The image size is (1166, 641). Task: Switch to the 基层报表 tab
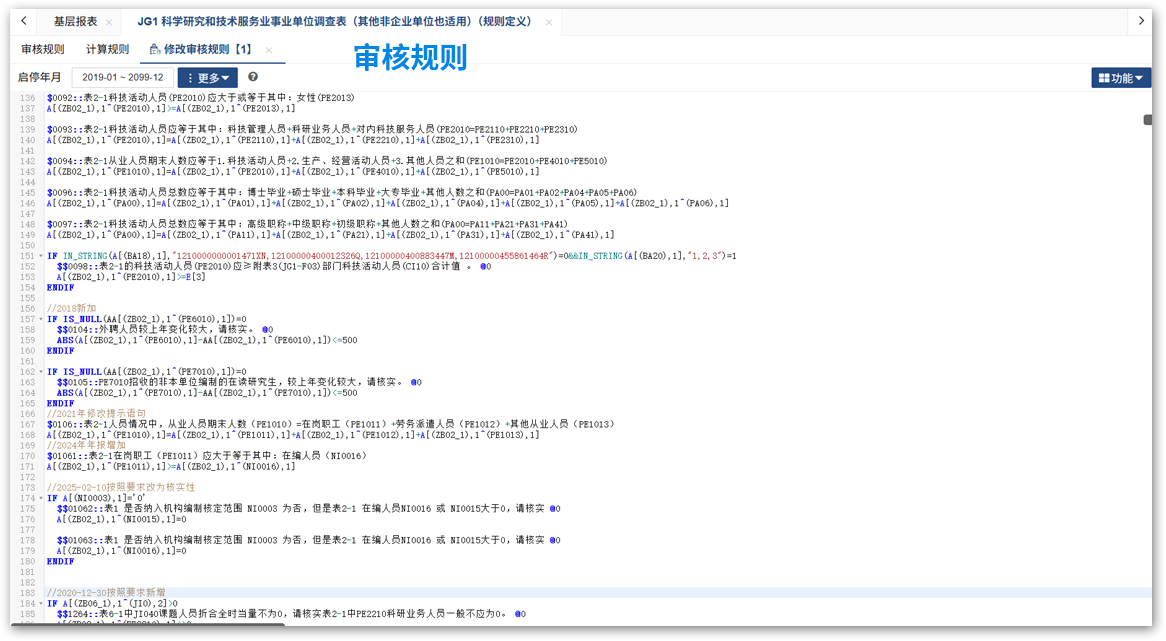click(x=75, y=21)
